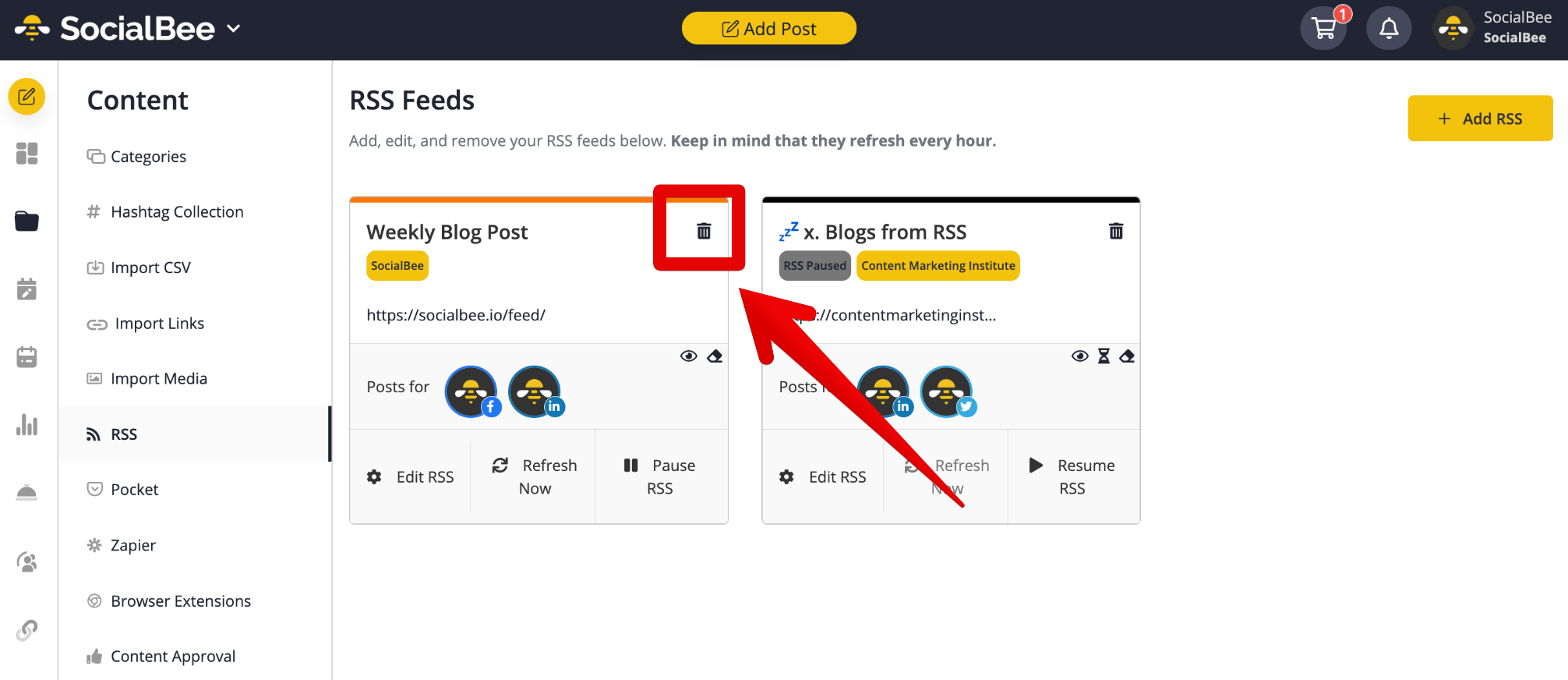This screenshot has height=680, width=1568.
Task: Click the contentmarketinginst... feed URL
Action: 888,315
